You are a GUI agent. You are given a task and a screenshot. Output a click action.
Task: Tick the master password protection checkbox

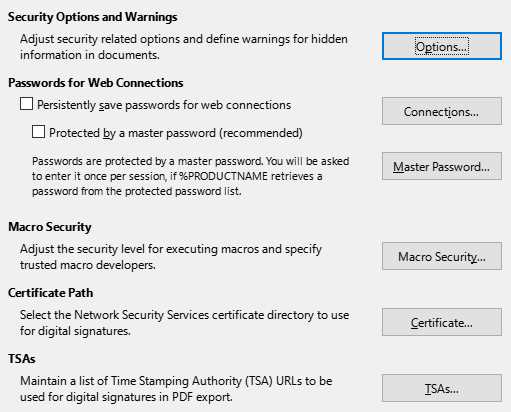[38, 132]
